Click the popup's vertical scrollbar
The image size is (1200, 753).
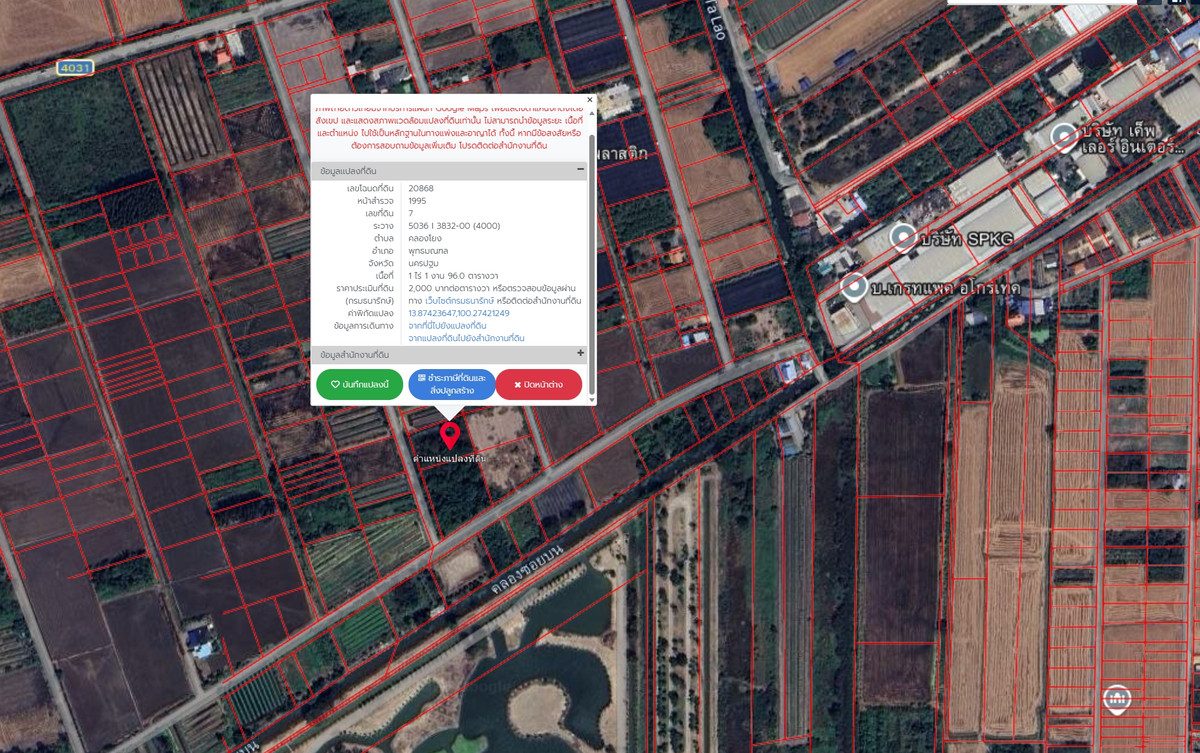click(x=592, y=250)
